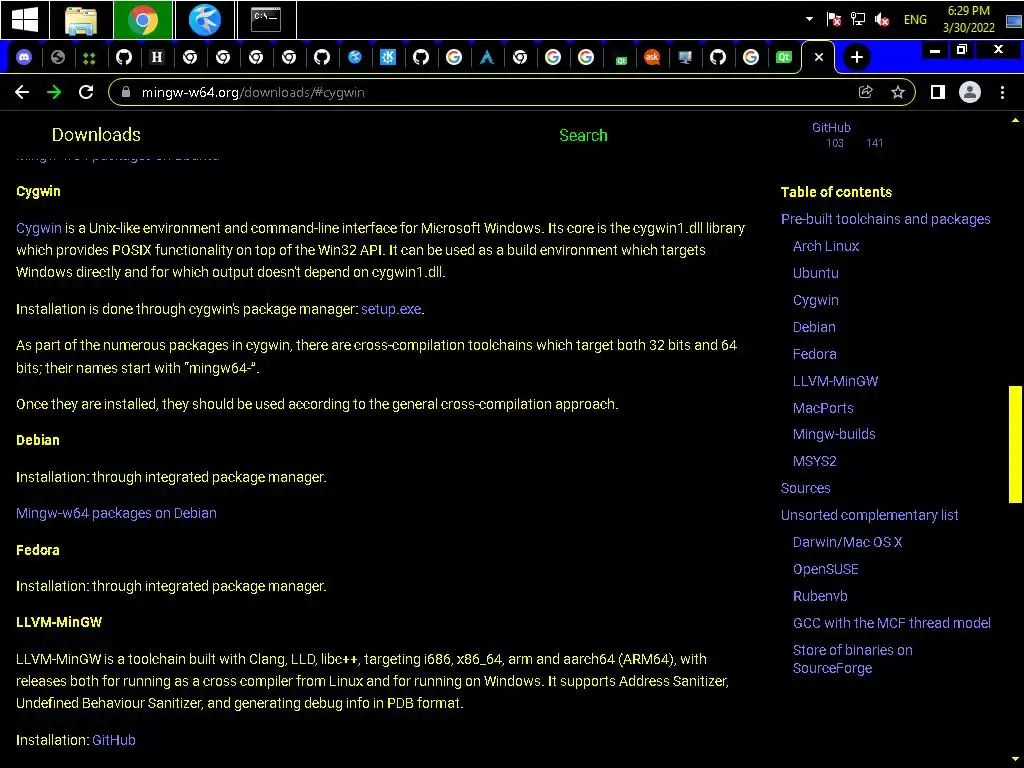
Task: Share this page icon in address bar
Action: click(866, 92)
